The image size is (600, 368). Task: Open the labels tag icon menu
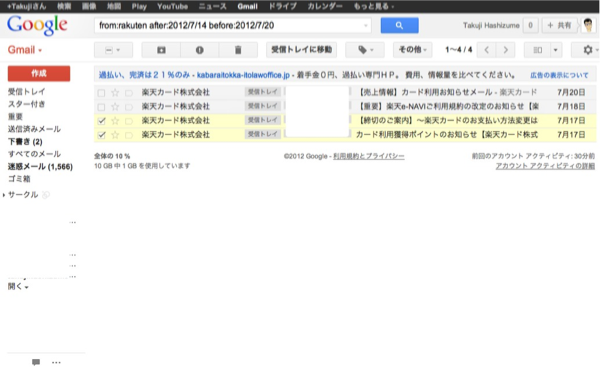pyautogui.click(x=365, y=50)
